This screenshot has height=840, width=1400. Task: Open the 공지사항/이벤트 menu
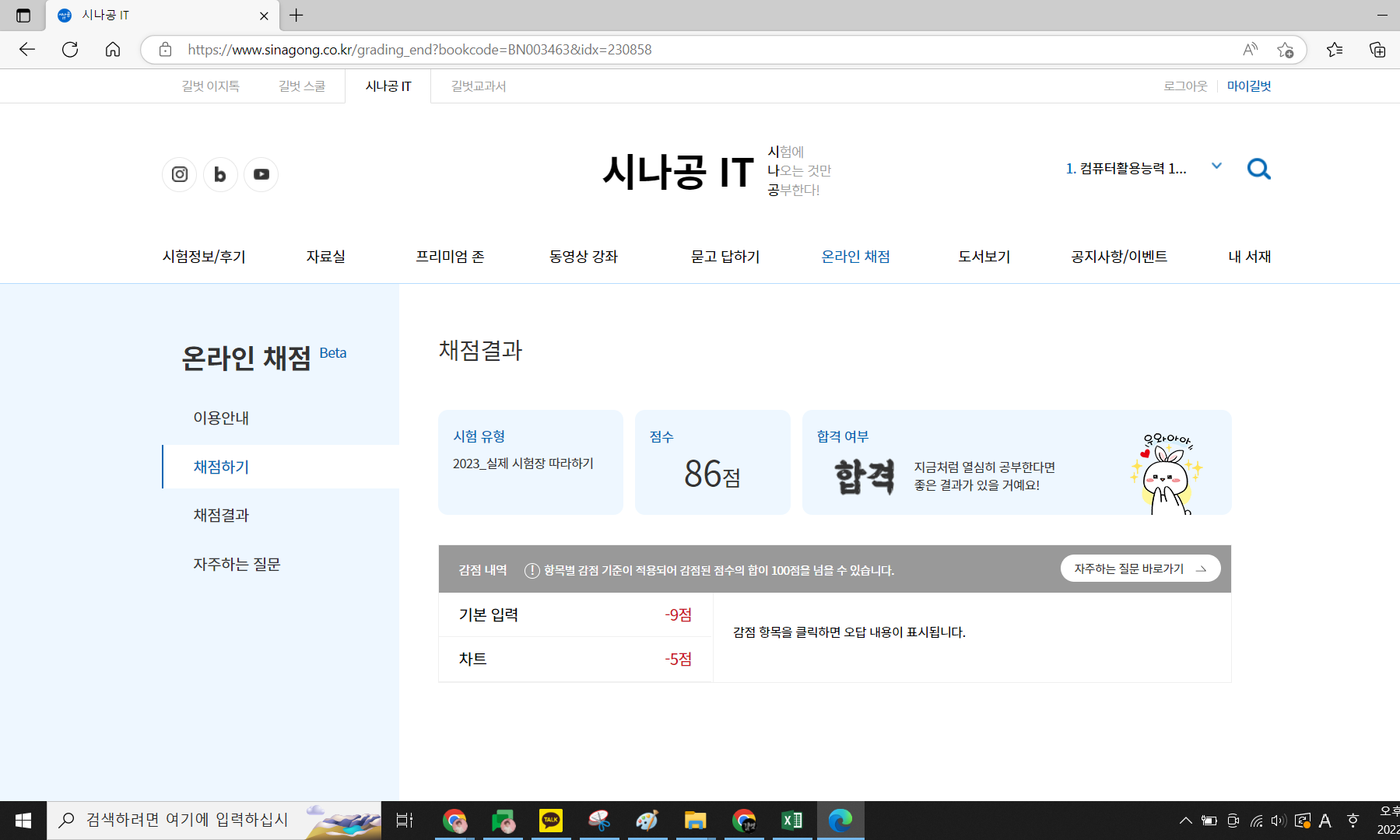pos(1119,257)
